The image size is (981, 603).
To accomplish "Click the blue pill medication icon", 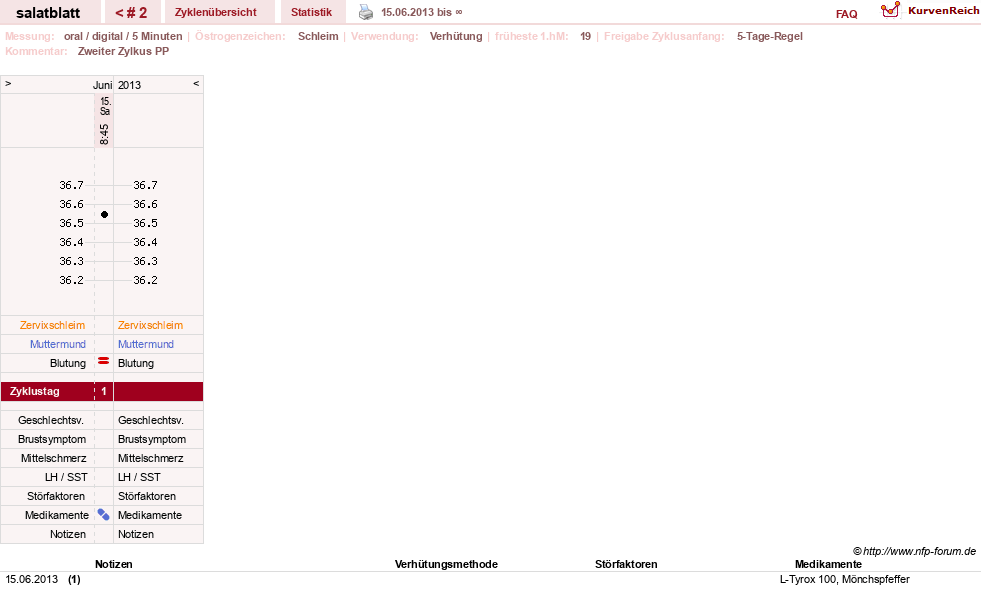I will (103, 515).
